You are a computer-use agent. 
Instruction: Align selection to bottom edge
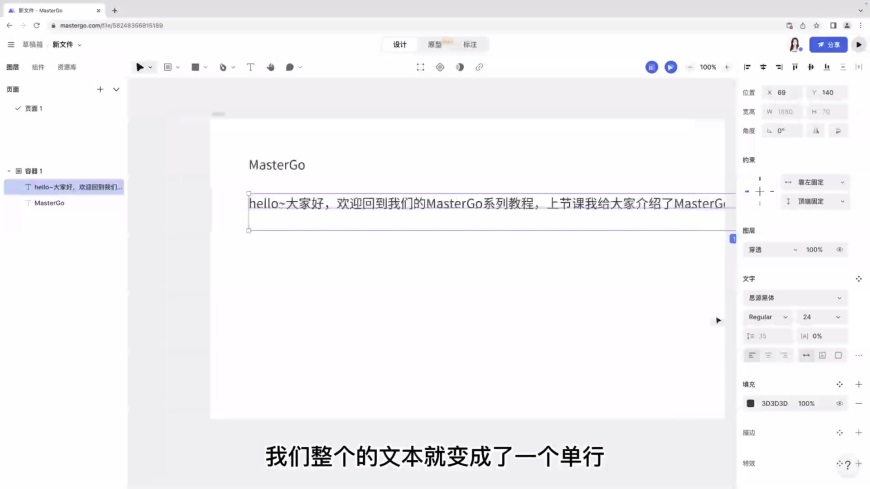tap(827, 67)
